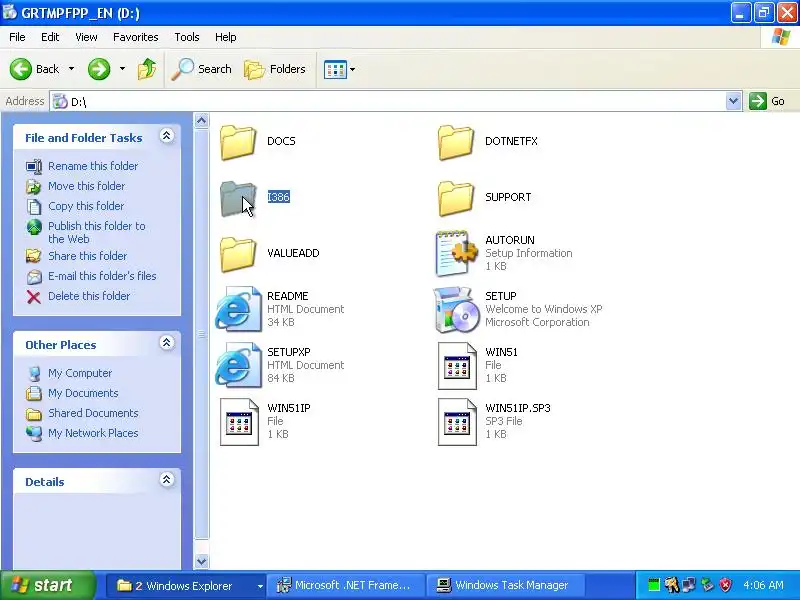Open the Favorites menu
Viewport: 800px width, 600px height.
tap(136, 37)
